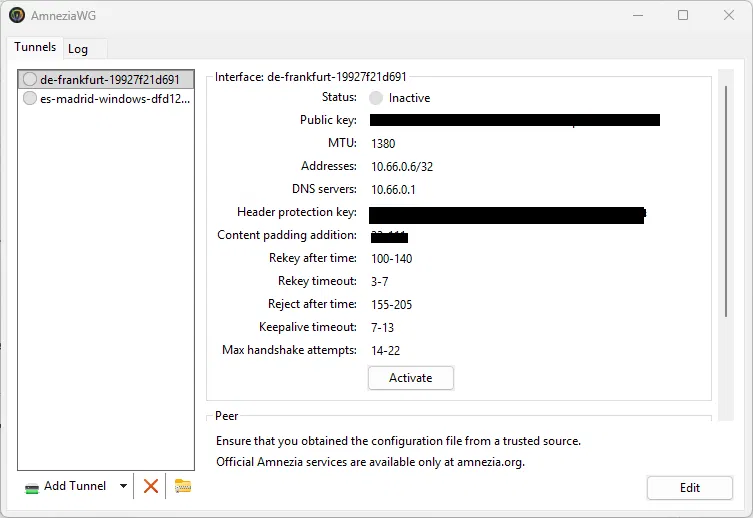The width and height of the screenshot is (753, 518).
Task: Click the DNS server value 10.66.0.1
Action: pos(393,190)
